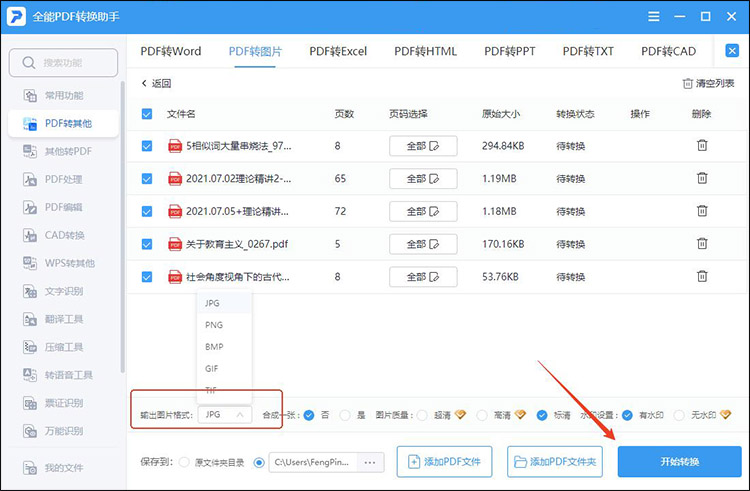Switch to the PDF转CAD tab
The image size is (750, 491).
tap(668, 51)
